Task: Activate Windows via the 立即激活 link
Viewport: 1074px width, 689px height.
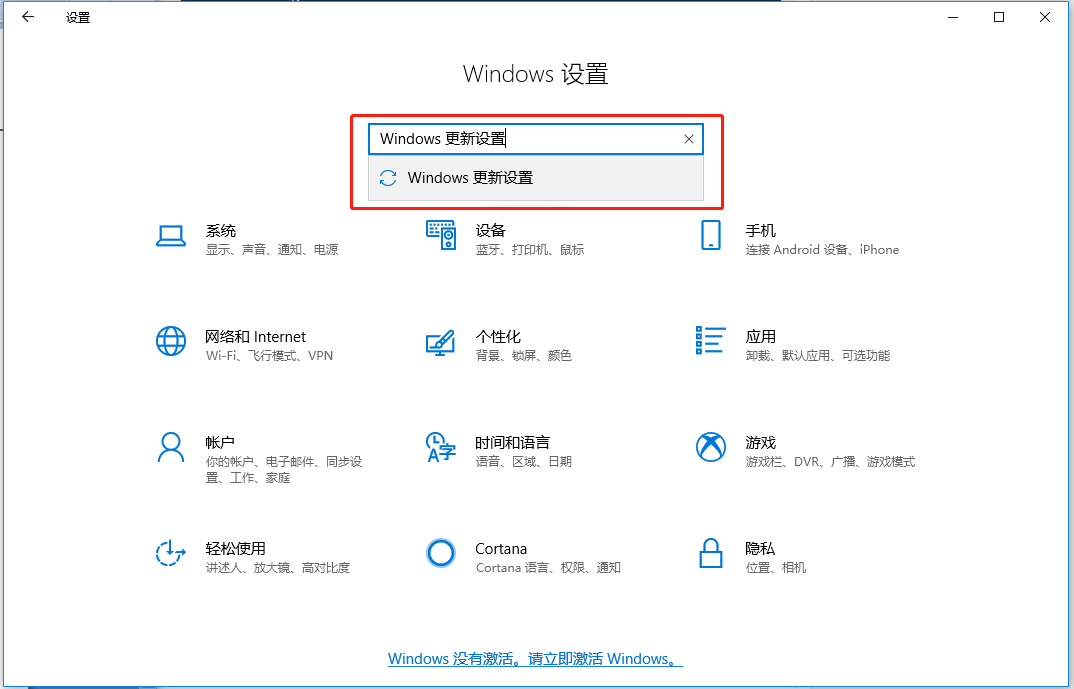Action: [536, 659]
